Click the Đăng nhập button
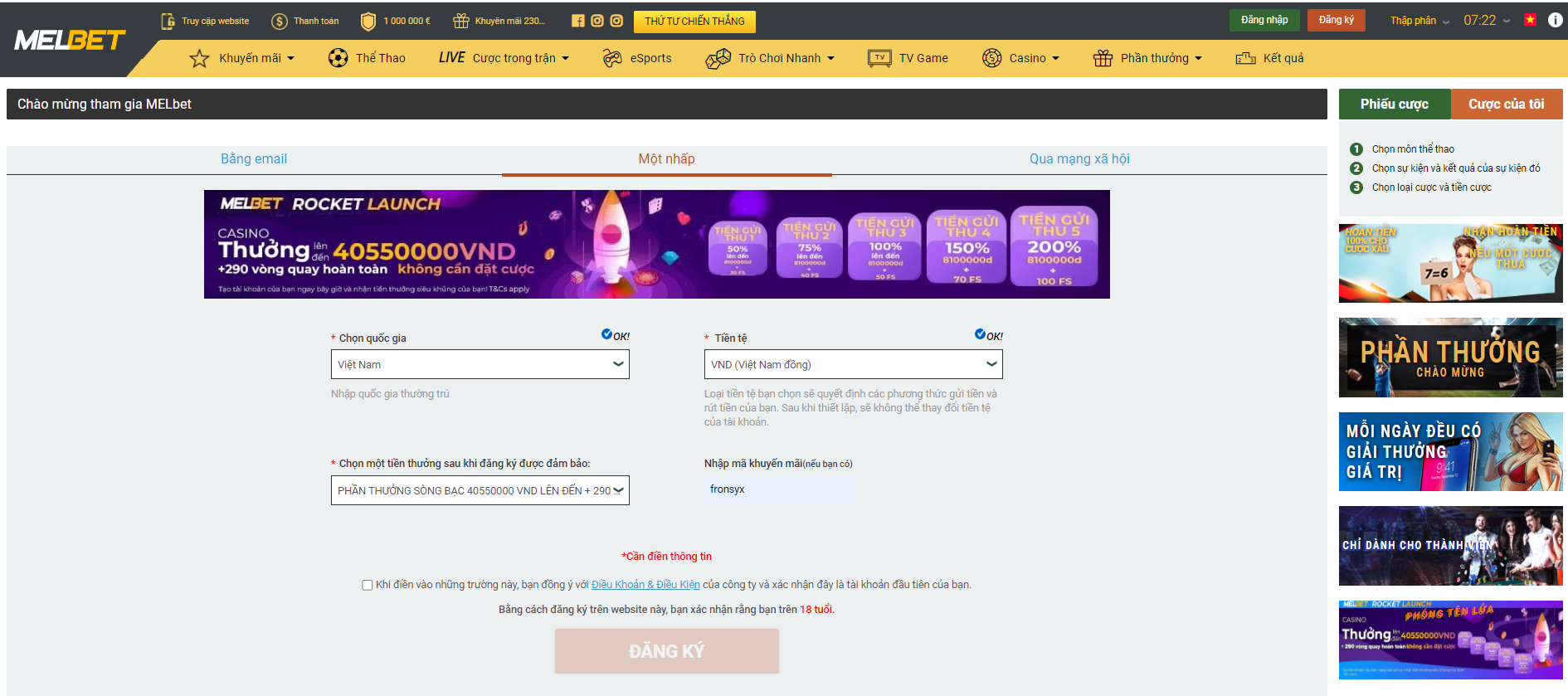The image size is (1568, 696). 1264,20
